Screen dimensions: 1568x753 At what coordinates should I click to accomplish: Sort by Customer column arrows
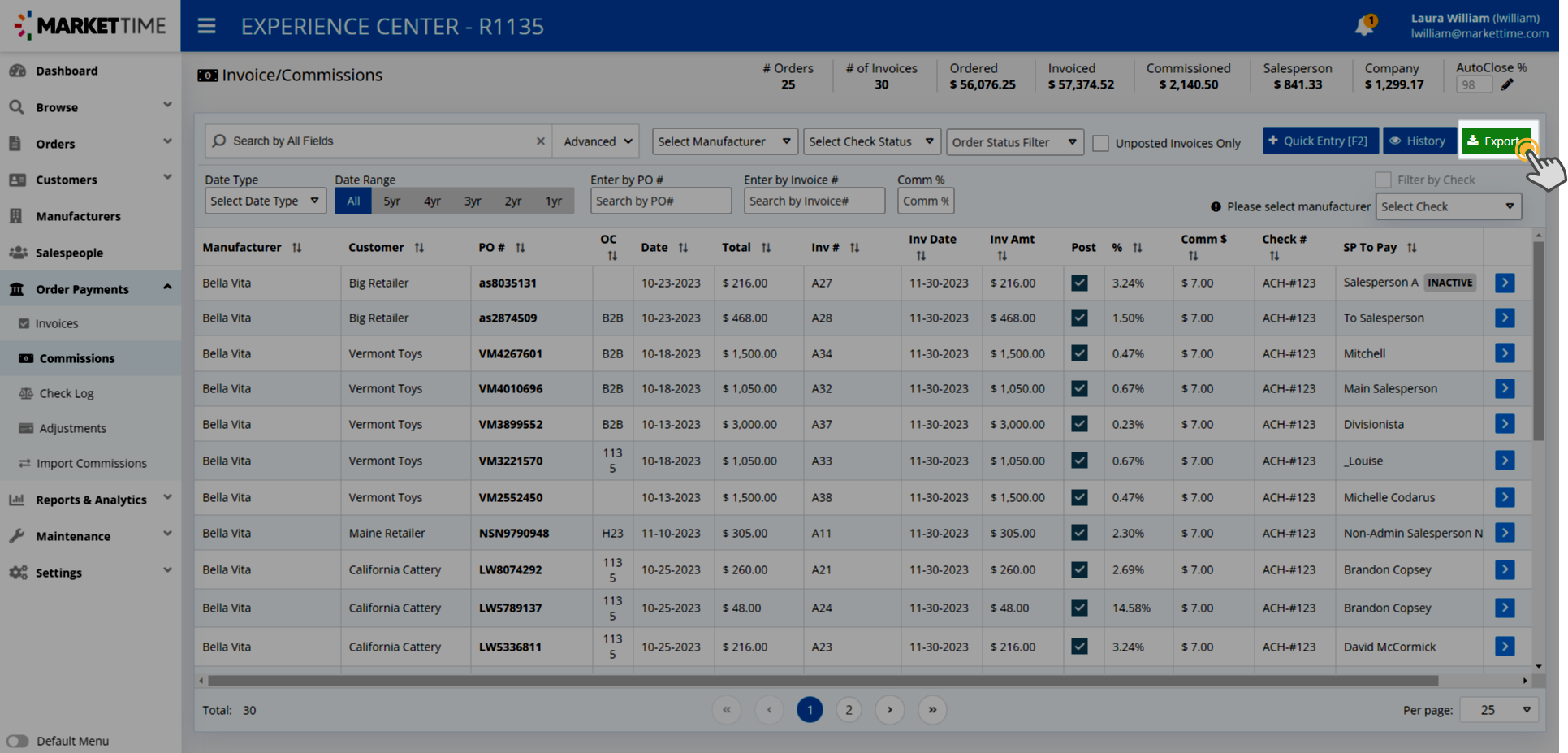click(419, 248)
